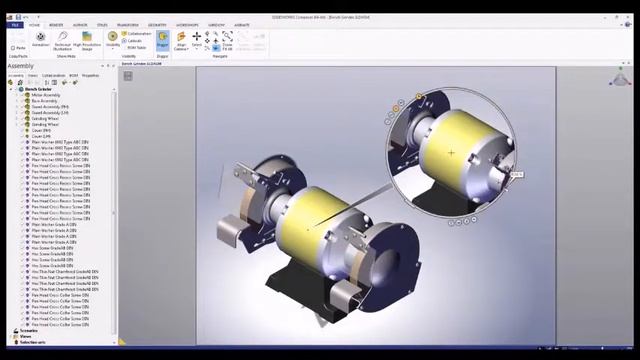Click the Visibility icon in the ribbon

tap(113, 36)
